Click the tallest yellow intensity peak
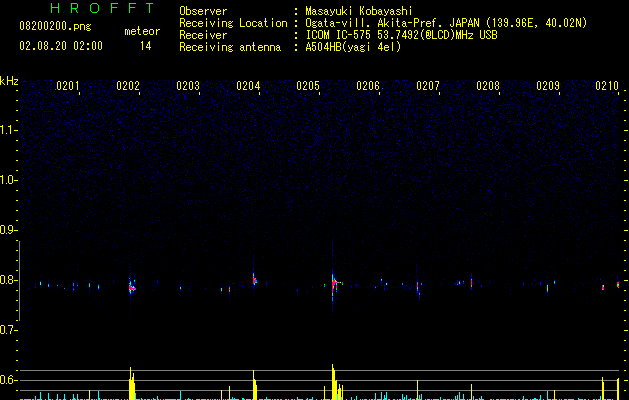Image resolution: width=629 pixels, height=400 pixels. [333, 382]
